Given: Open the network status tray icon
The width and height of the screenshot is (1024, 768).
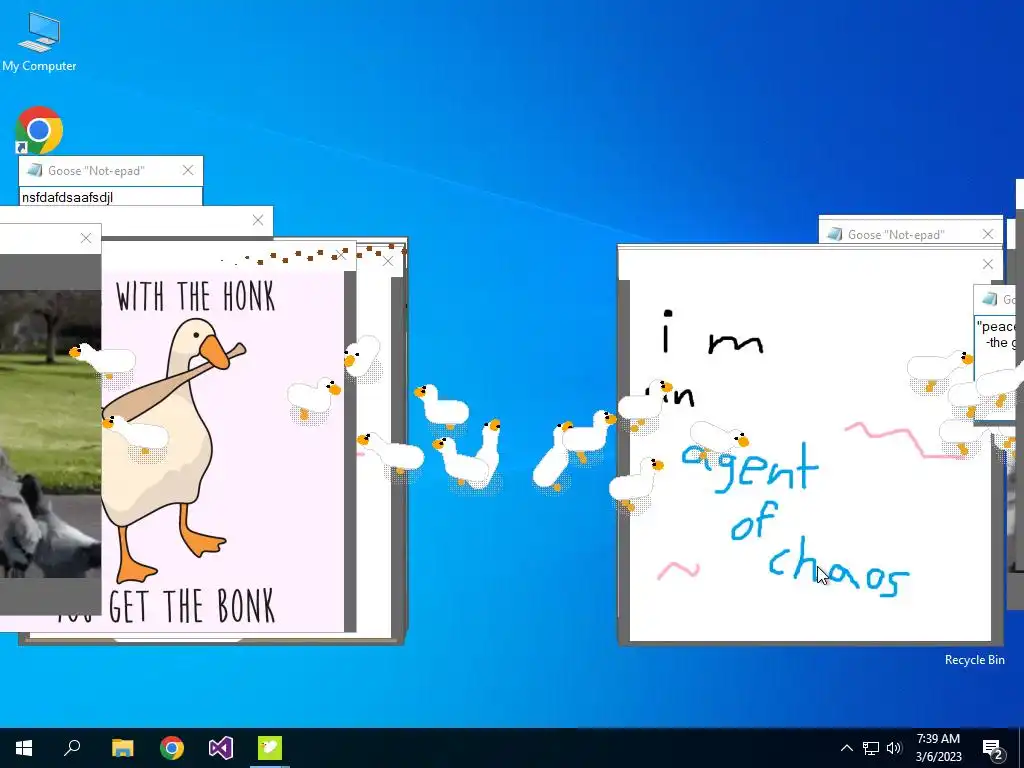Looking at the screenshot, I should [871, 748].
